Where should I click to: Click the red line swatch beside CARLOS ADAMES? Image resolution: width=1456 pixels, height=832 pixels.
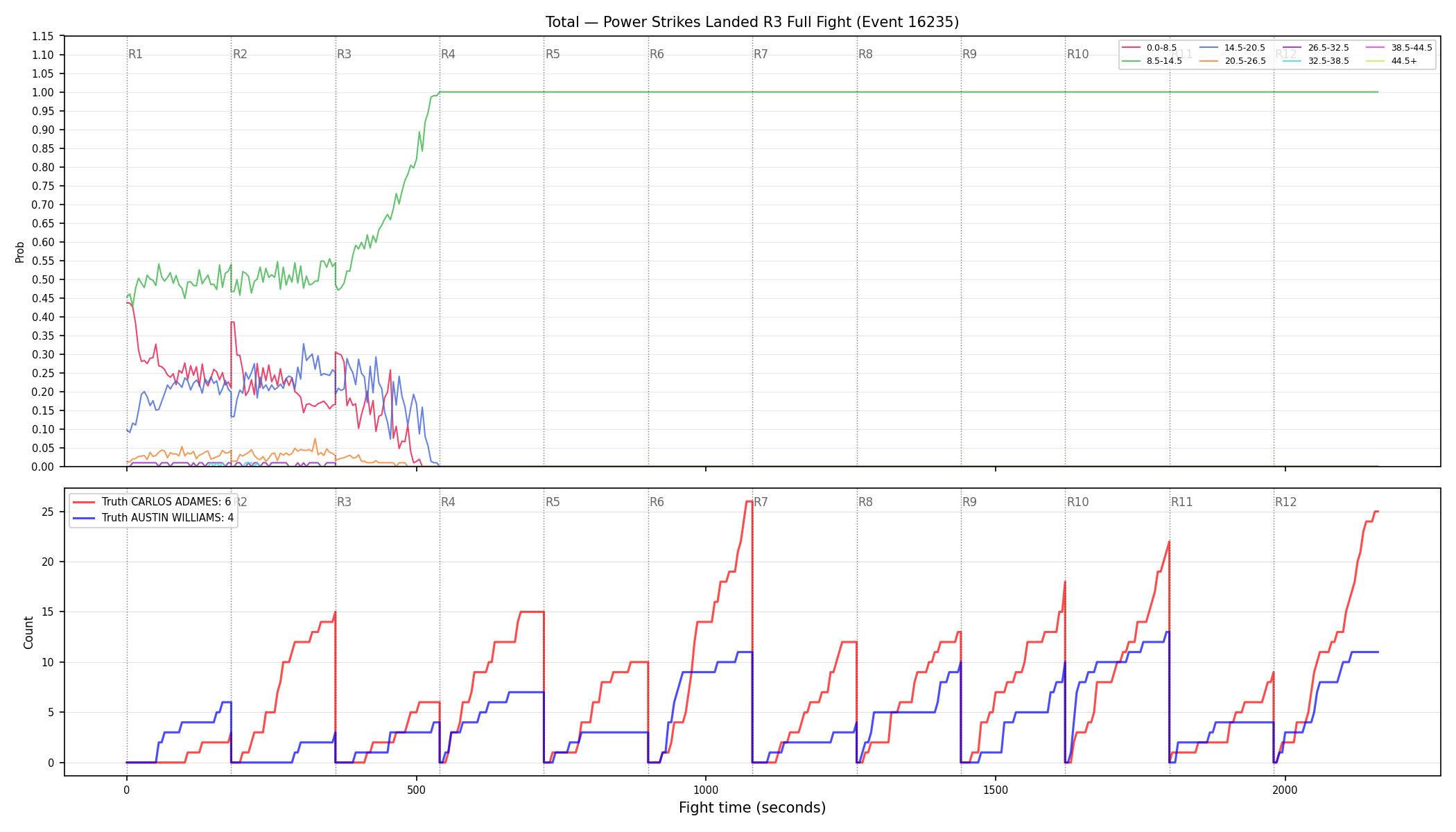click(85, 502)
